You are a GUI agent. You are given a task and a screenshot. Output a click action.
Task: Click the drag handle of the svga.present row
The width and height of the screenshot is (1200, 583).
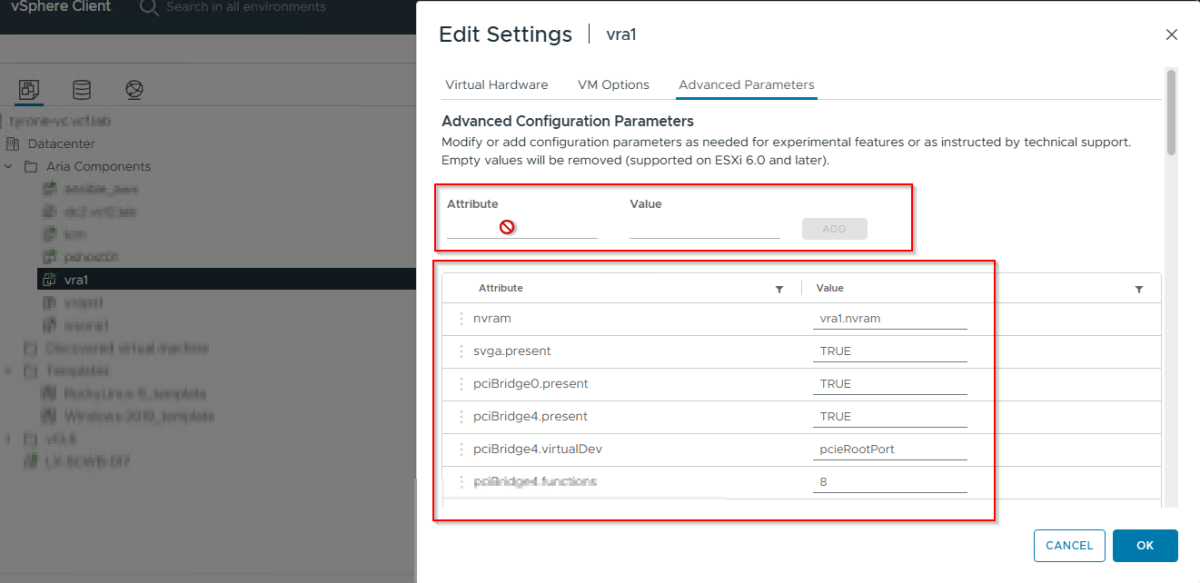click(461, 351)
